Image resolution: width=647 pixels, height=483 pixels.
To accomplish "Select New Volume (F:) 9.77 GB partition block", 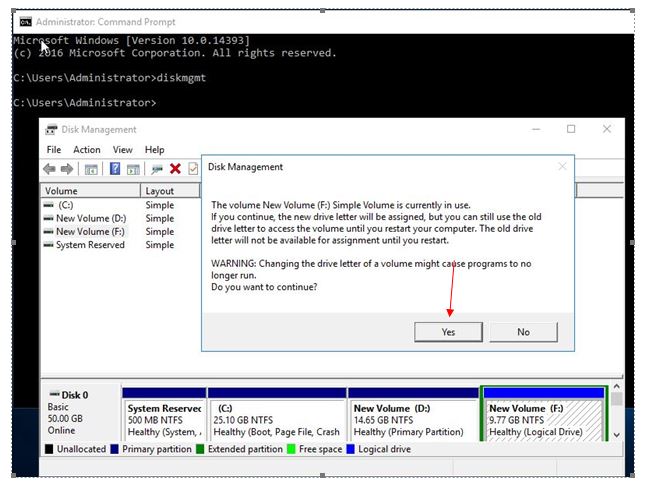I will tap(544, 414).
